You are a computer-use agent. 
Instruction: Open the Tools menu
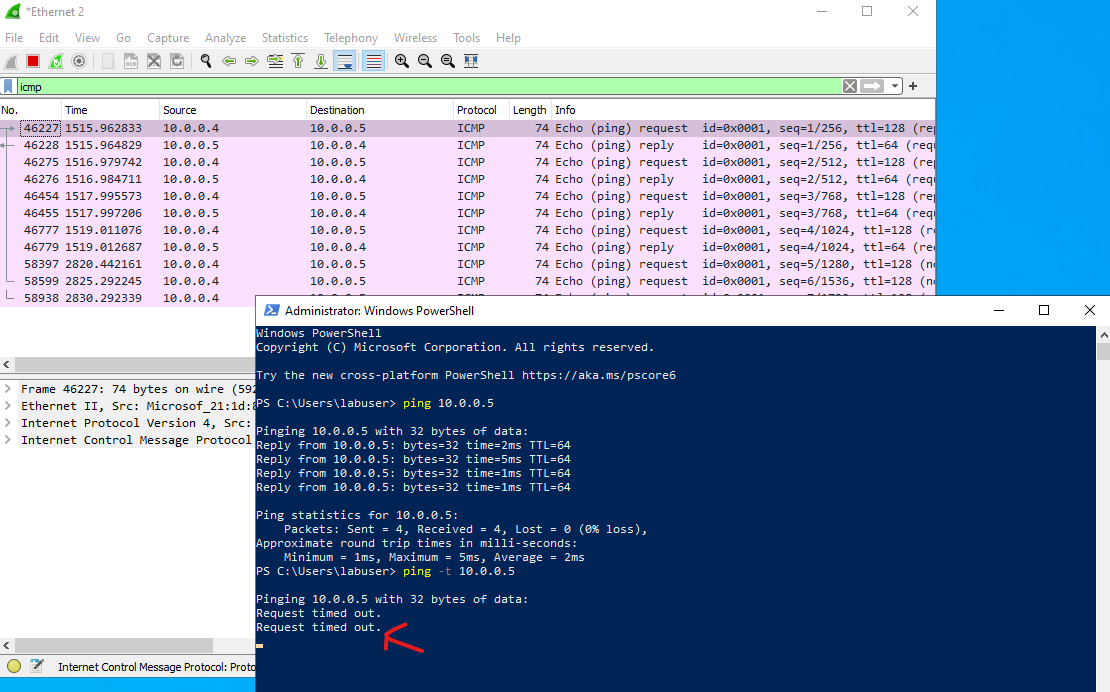pyautogui.click(x=467, y=38)
